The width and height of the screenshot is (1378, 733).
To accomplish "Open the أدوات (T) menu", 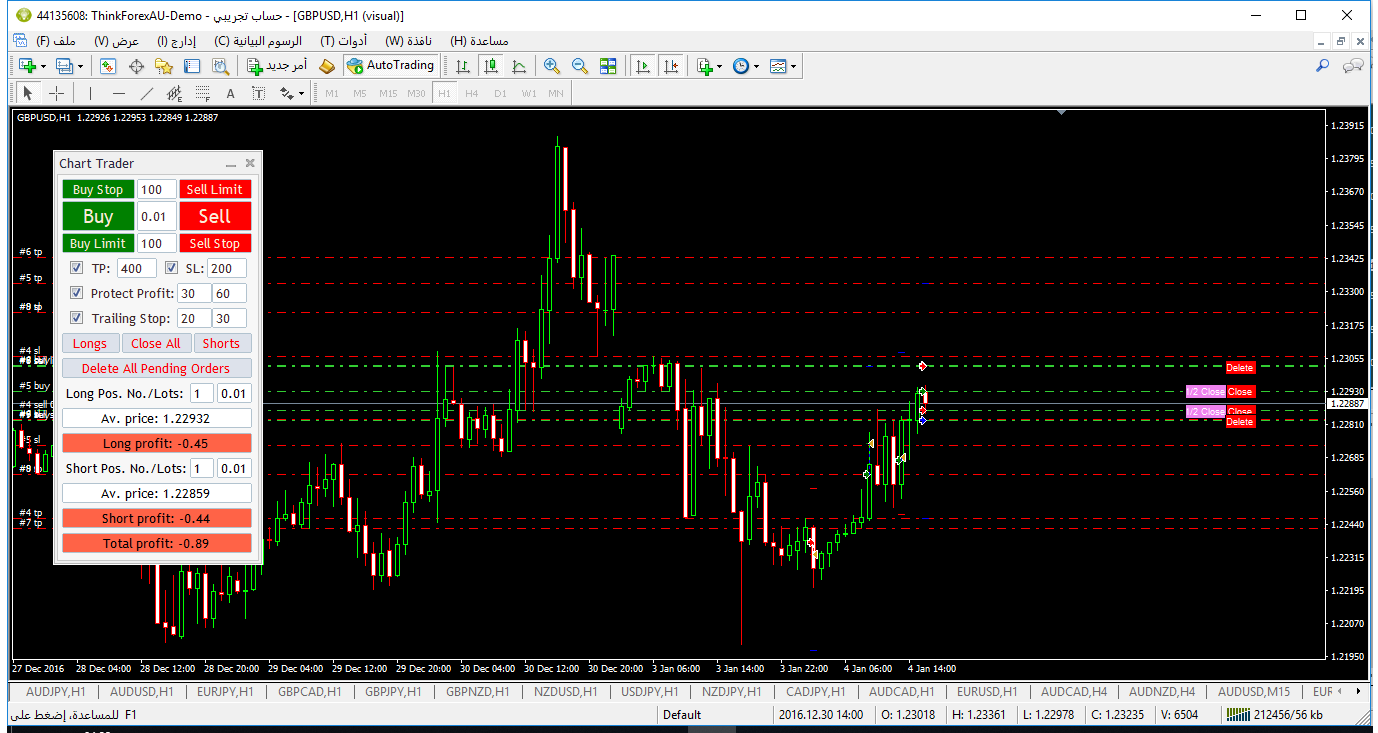I will 343,41.
